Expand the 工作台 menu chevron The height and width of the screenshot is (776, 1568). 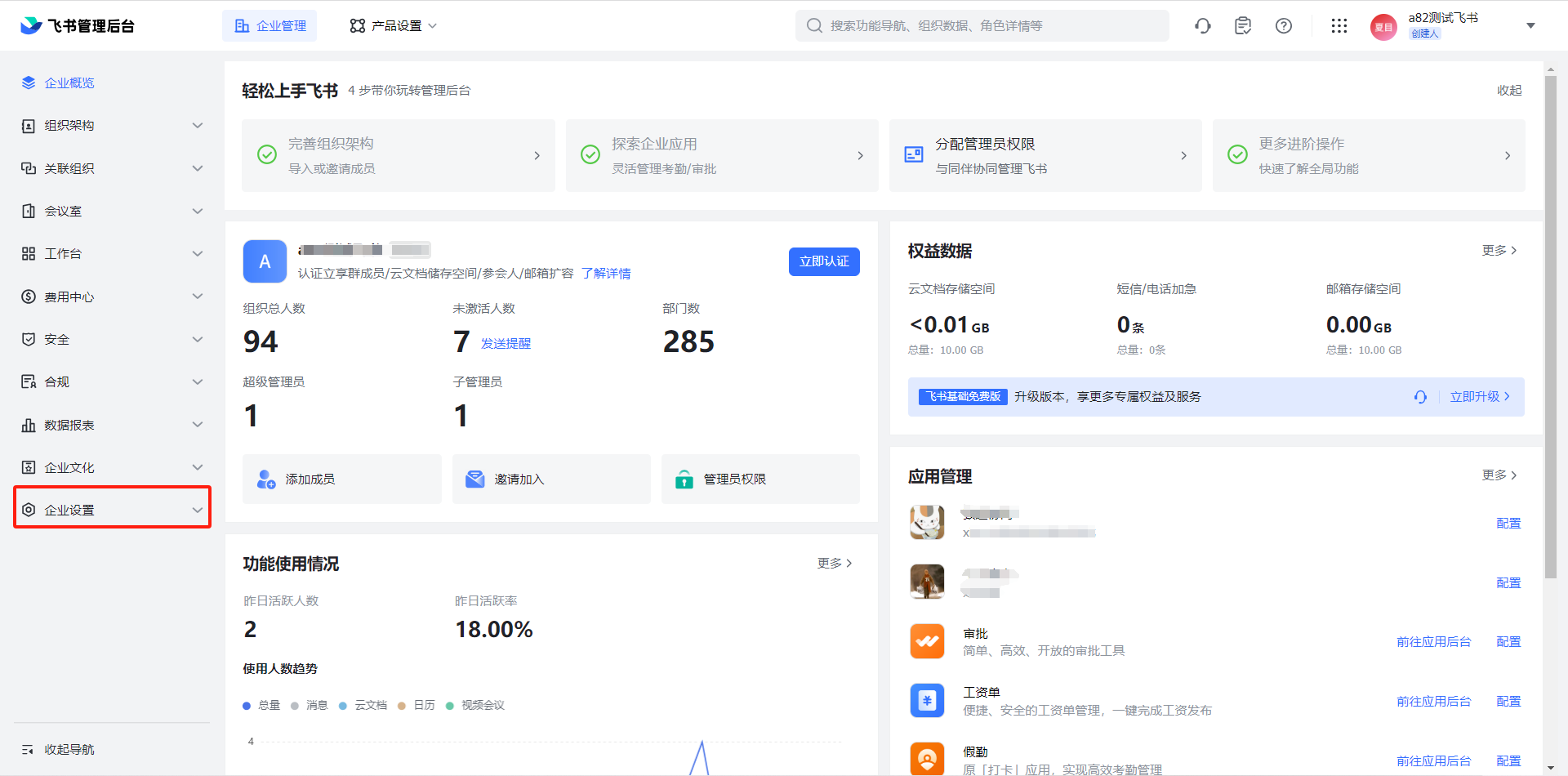tap(197, 254)
